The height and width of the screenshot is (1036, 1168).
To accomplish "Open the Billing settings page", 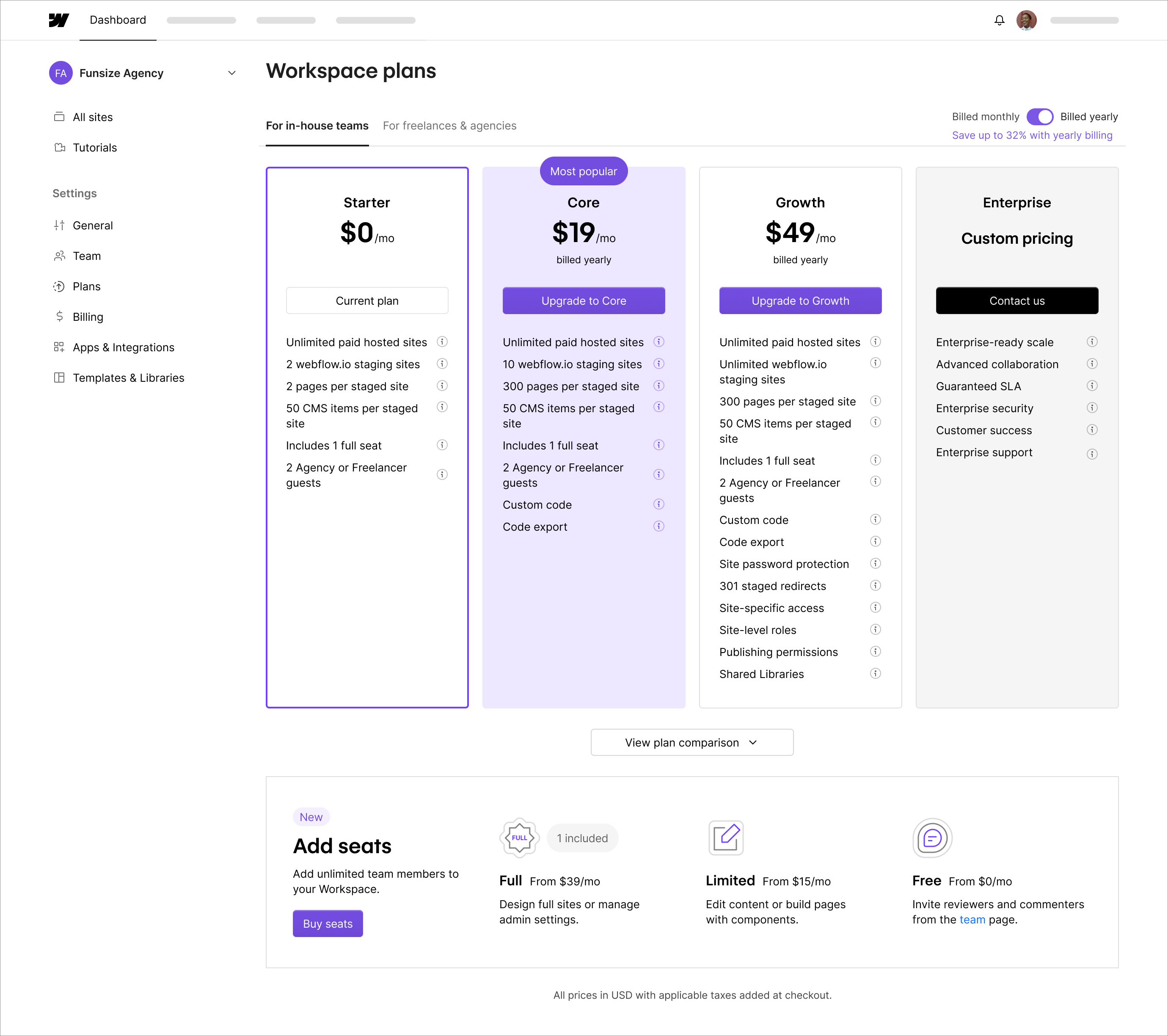I will 88,317.
